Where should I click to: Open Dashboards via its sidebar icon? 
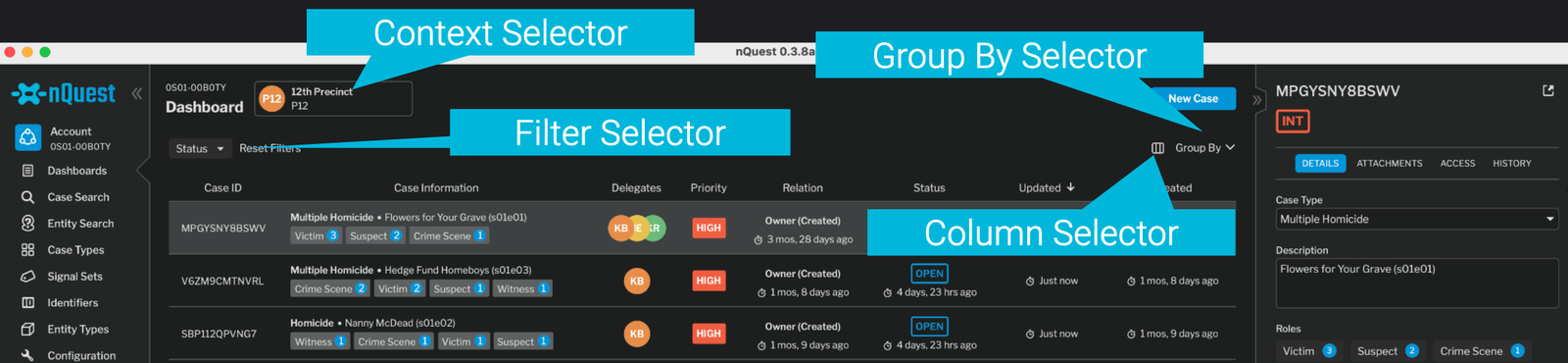(x=27, y=171)
